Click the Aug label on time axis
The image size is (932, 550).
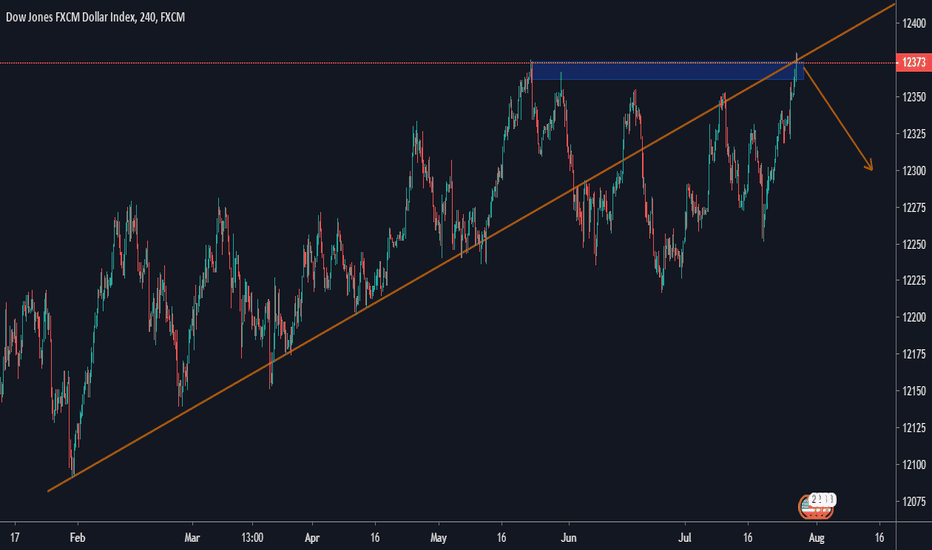point(816,538)
